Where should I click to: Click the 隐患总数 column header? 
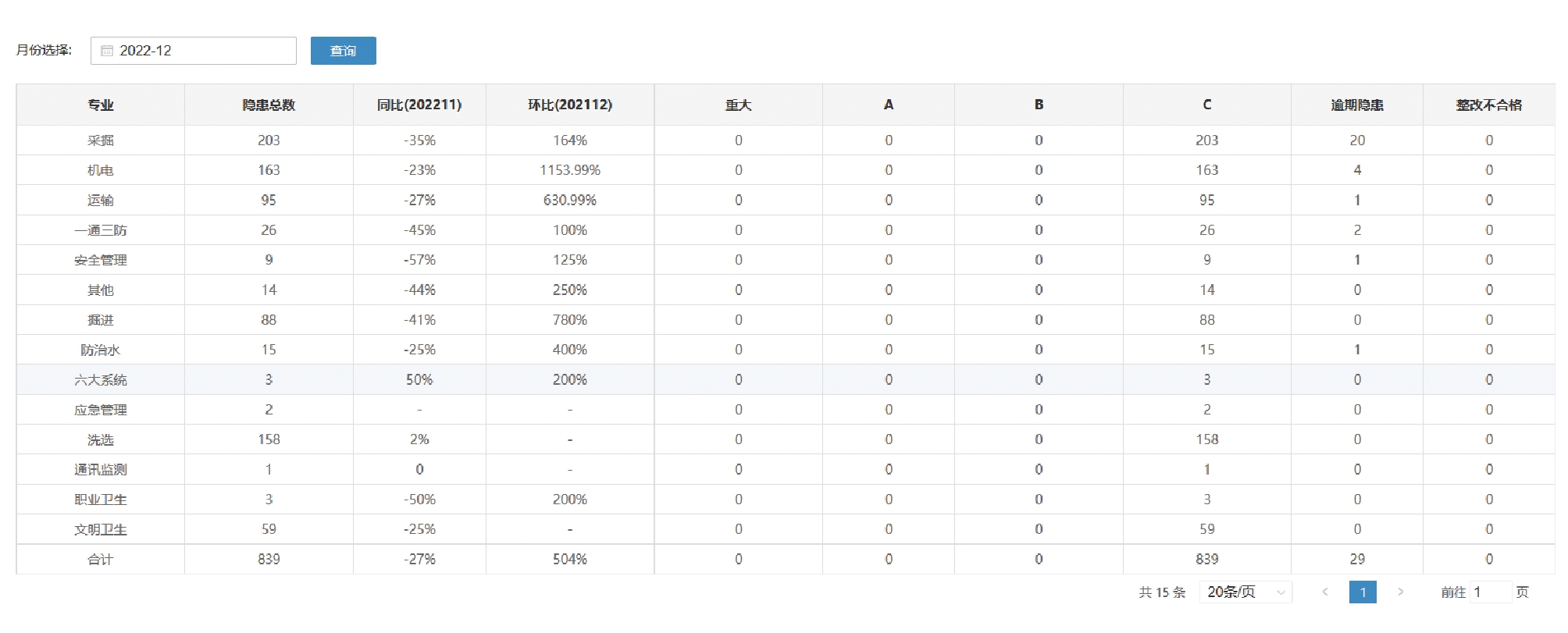pyautogui.click(x=269, y=105)
